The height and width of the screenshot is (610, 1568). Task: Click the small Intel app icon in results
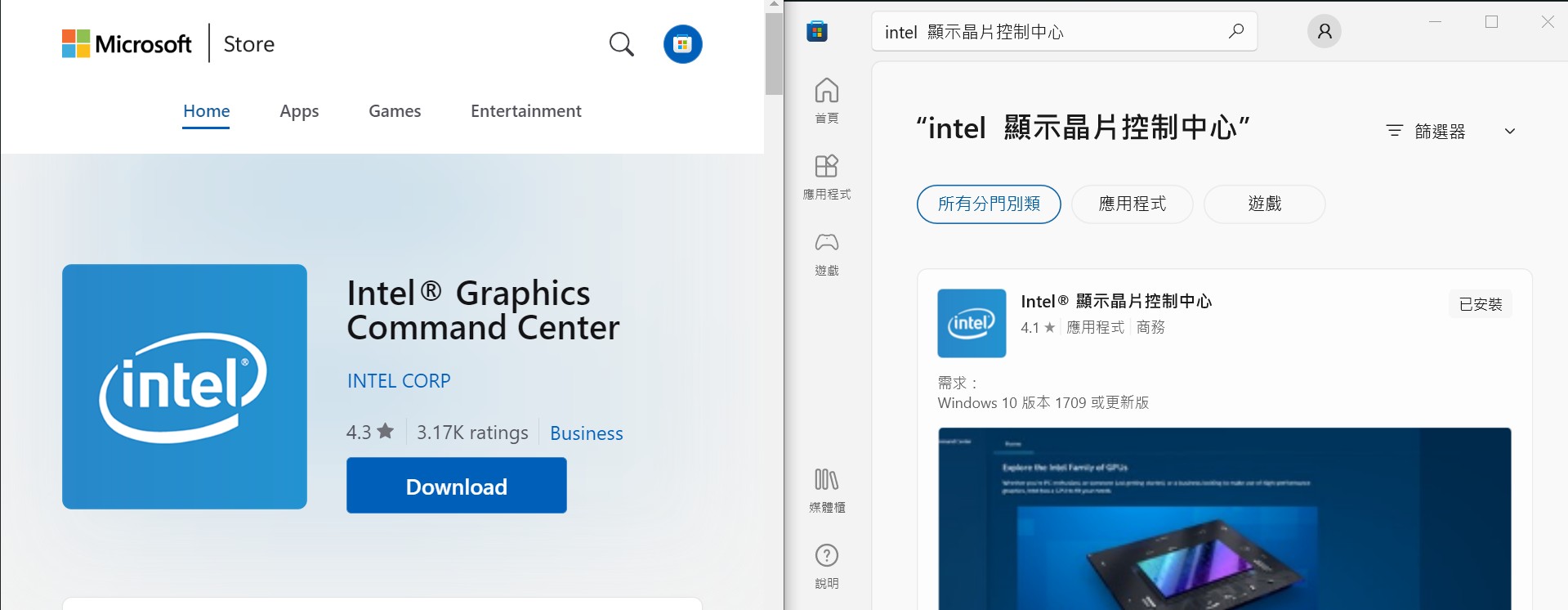click(972, 323)
